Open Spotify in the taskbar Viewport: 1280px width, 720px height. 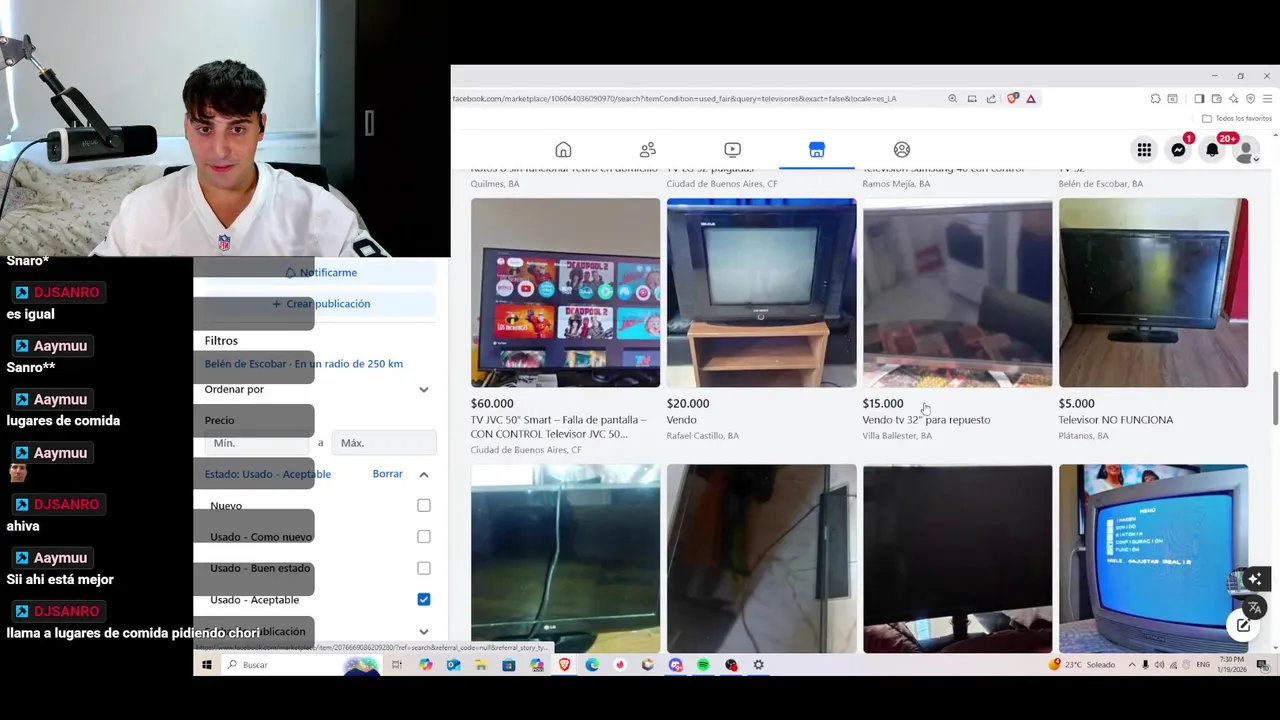tap(703, 665)
